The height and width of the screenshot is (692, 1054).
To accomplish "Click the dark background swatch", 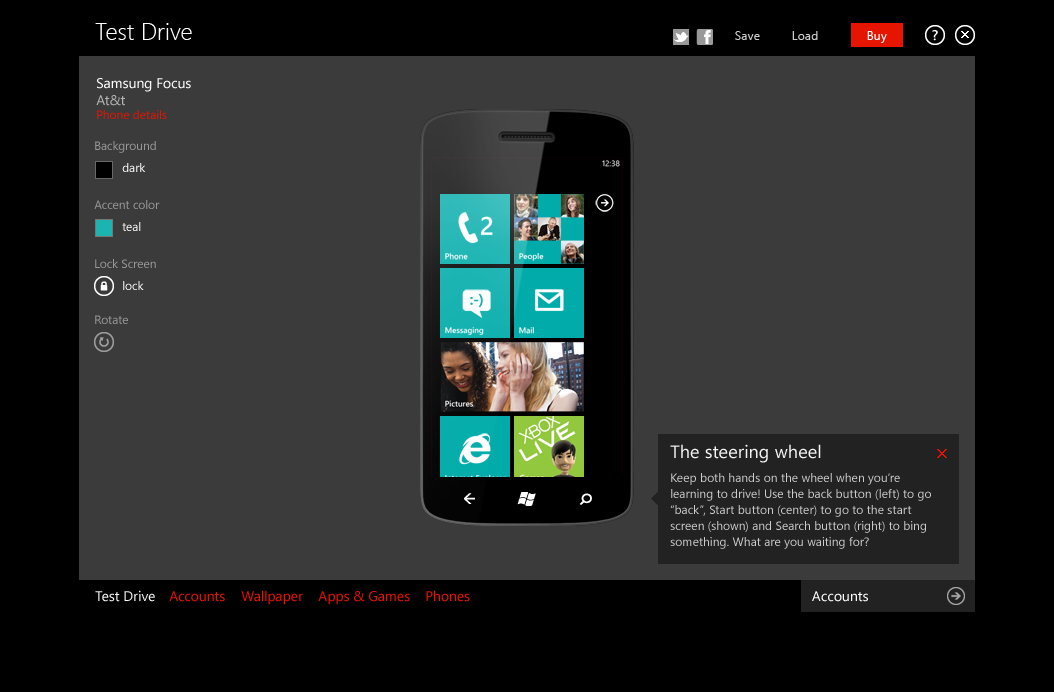I will click(104, 169).
